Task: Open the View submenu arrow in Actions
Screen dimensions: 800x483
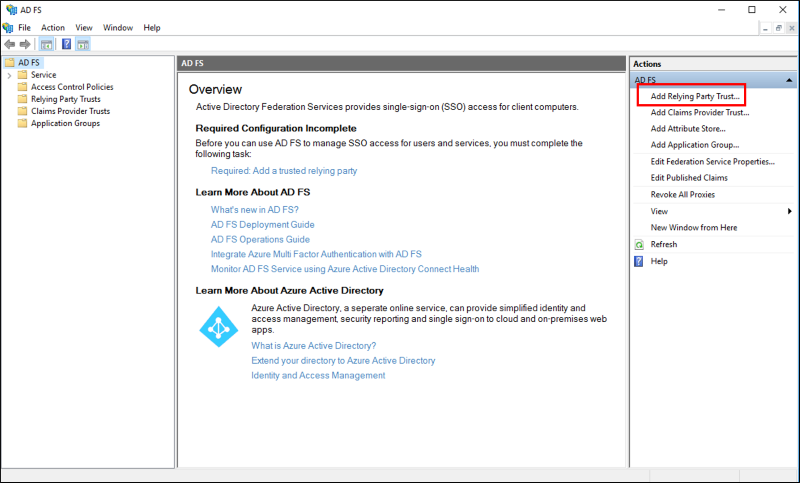Action: [789, 211]
